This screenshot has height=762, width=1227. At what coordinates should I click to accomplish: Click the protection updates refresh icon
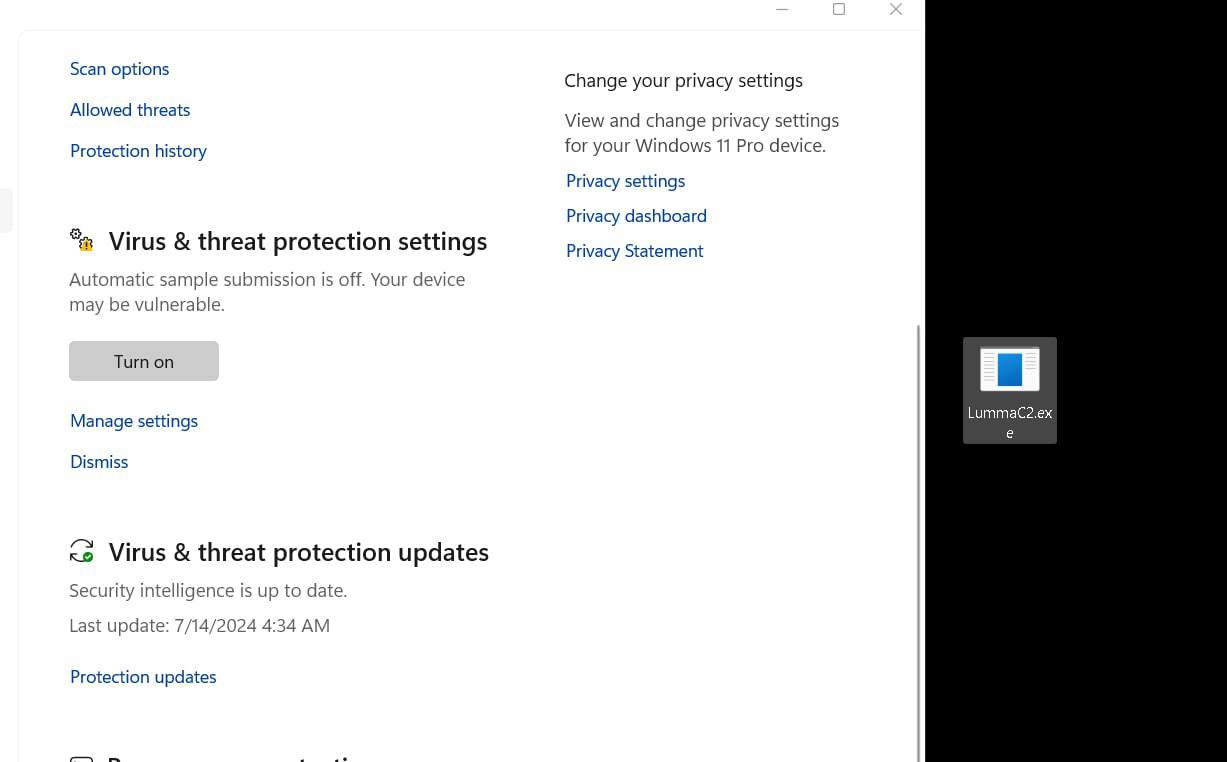tap(81, 551)
